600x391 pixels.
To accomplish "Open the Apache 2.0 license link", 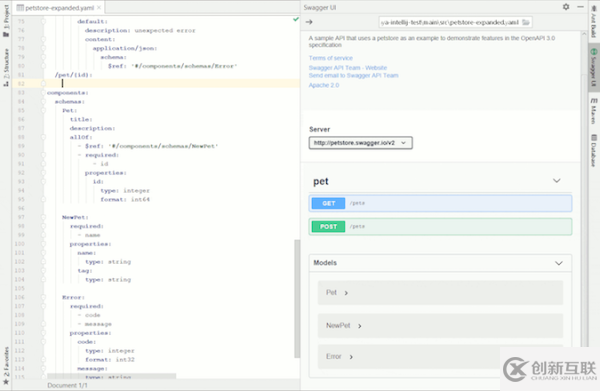I will 324,85.
